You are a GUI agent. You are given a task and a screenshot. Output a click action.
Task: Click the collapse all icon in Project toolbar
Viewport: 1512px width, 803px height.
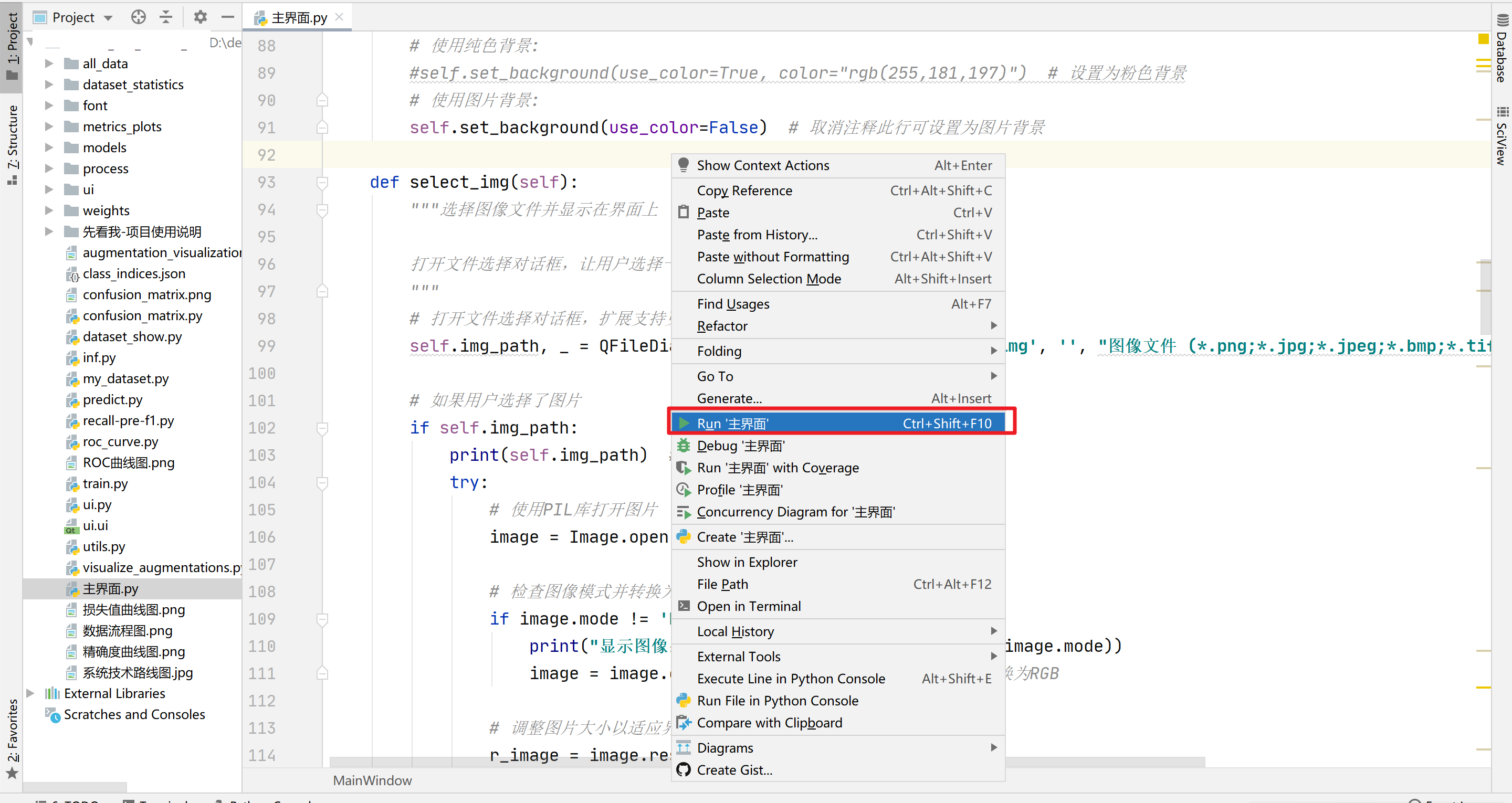[166, 17]
